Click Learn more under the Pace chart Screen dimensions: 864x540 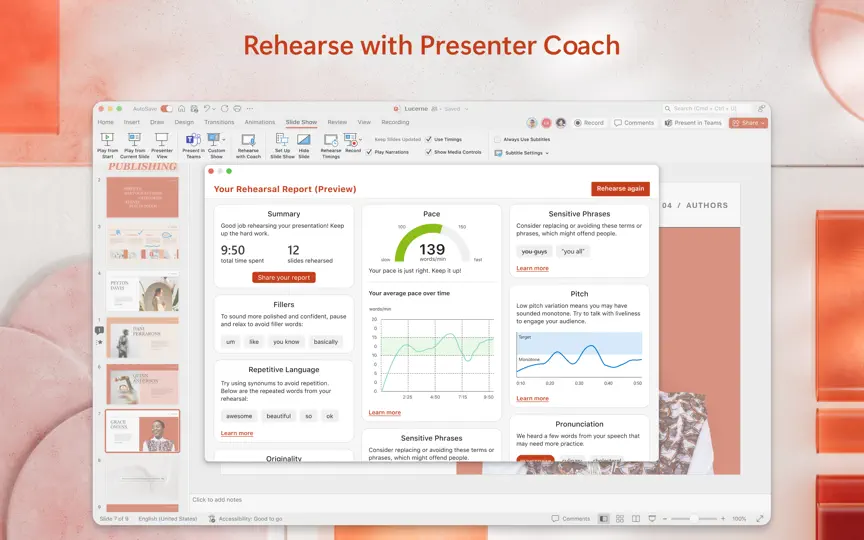pyautogui.click(x=385, y=413)
